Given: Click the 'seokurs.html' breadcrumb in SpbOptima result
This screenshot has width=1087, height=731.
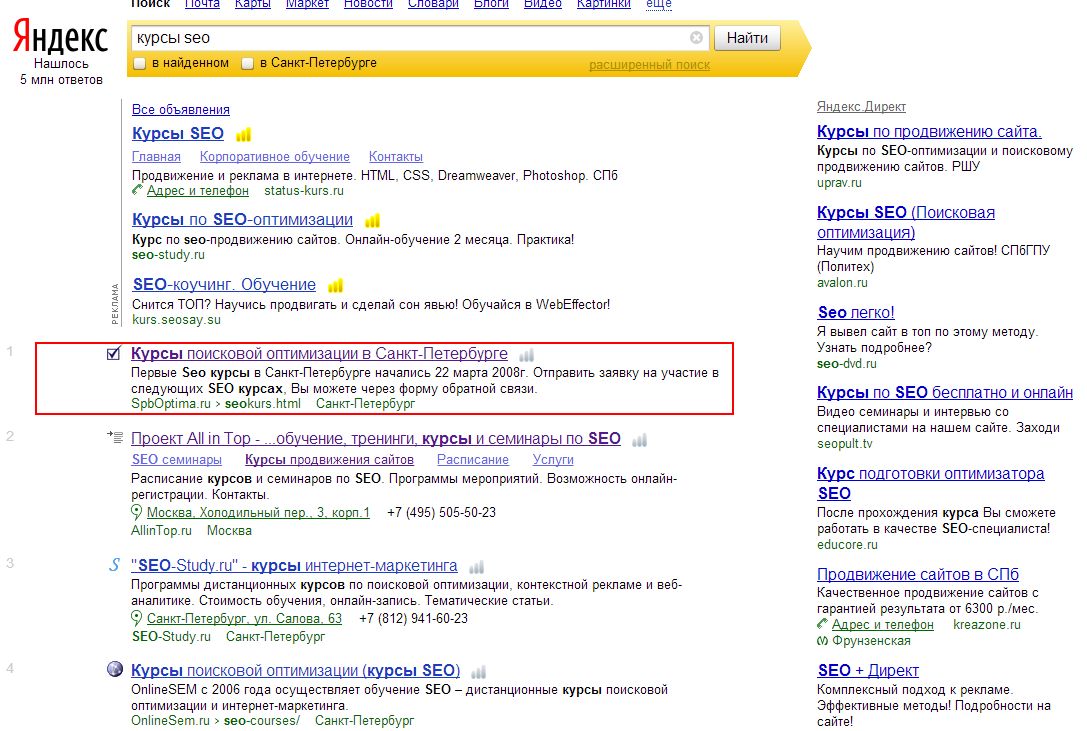Looking at the screenshot, I should [x=263, y=404].
